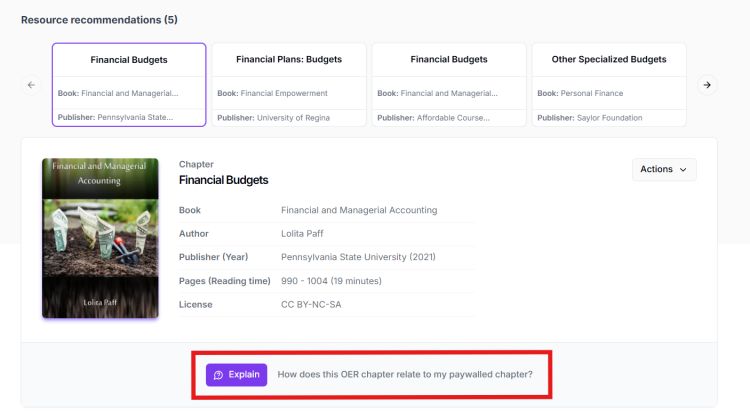The width and height of the screenshot is (750, 411).
Task: Click the OER chapter relation question text
Action: (x=405, y=375)
